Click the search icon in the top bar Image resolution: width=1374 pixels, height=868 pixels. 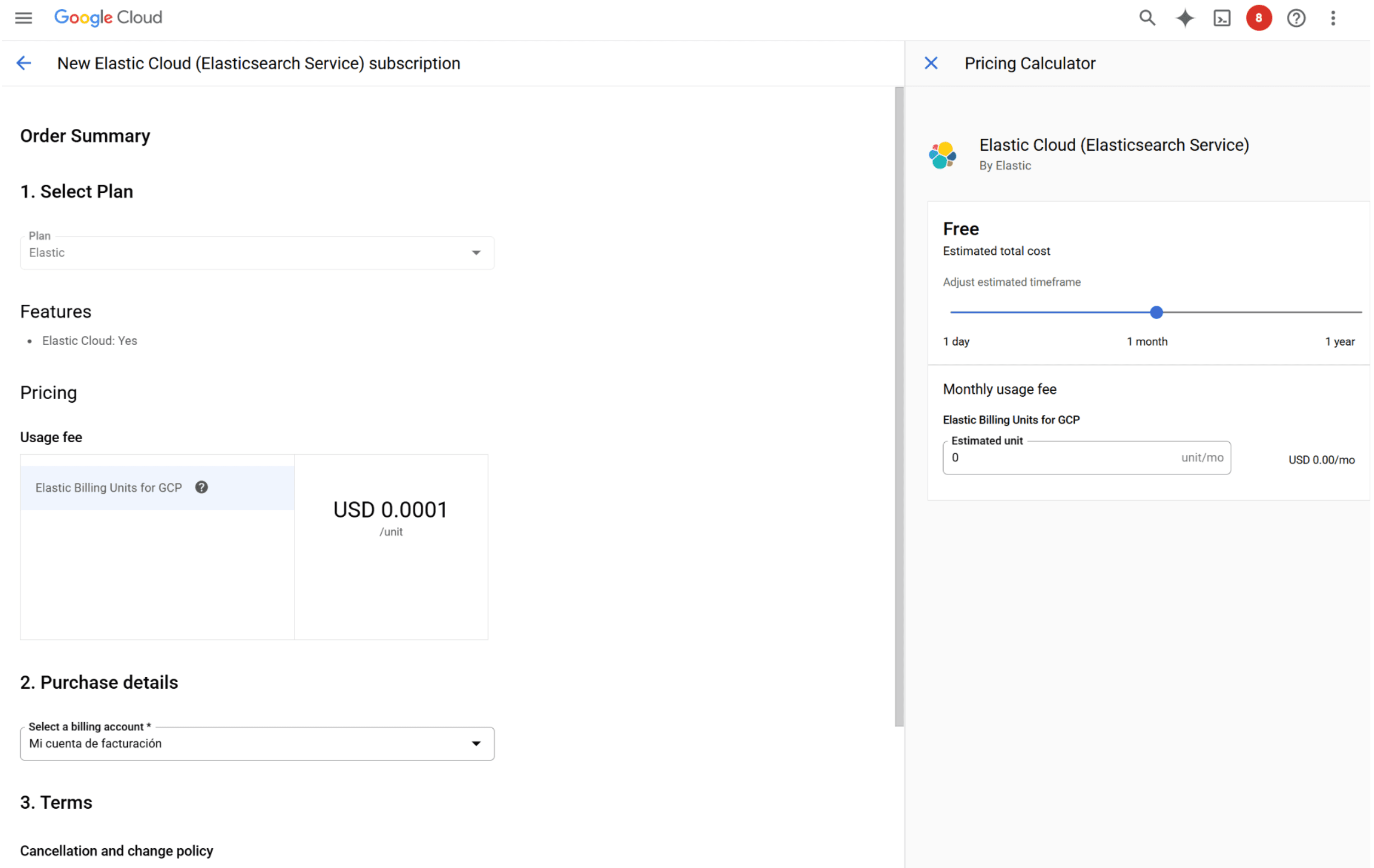tap(1148, 18)
